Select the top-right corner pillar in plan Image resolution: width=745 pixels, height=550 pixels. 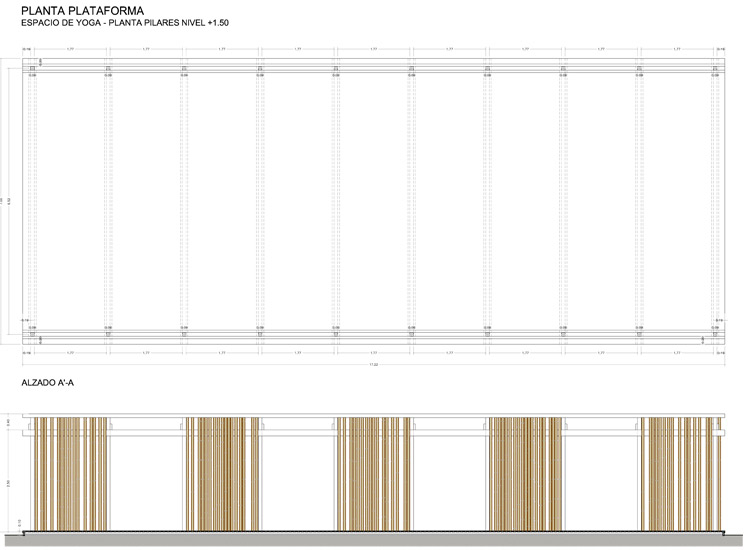[x=715, y=69]
